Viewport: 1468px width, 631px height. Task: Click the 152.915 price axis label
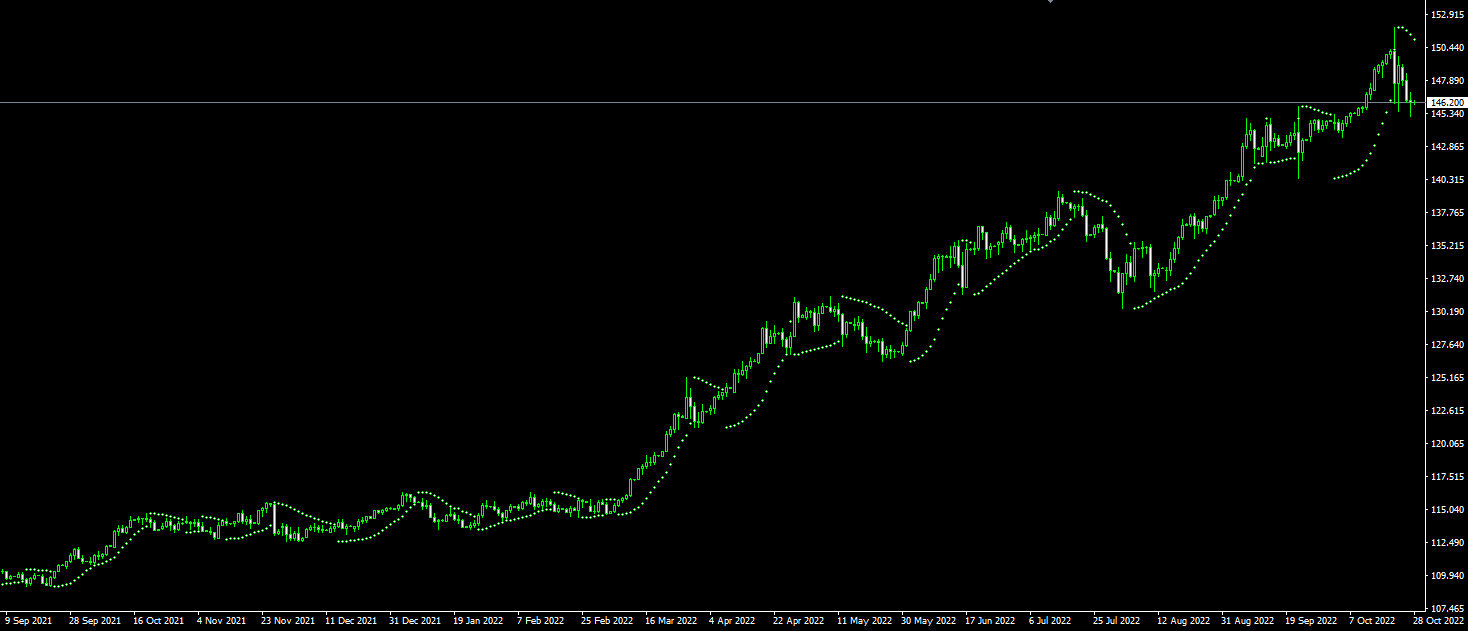pyautogui.click(x=1448, y=15)
